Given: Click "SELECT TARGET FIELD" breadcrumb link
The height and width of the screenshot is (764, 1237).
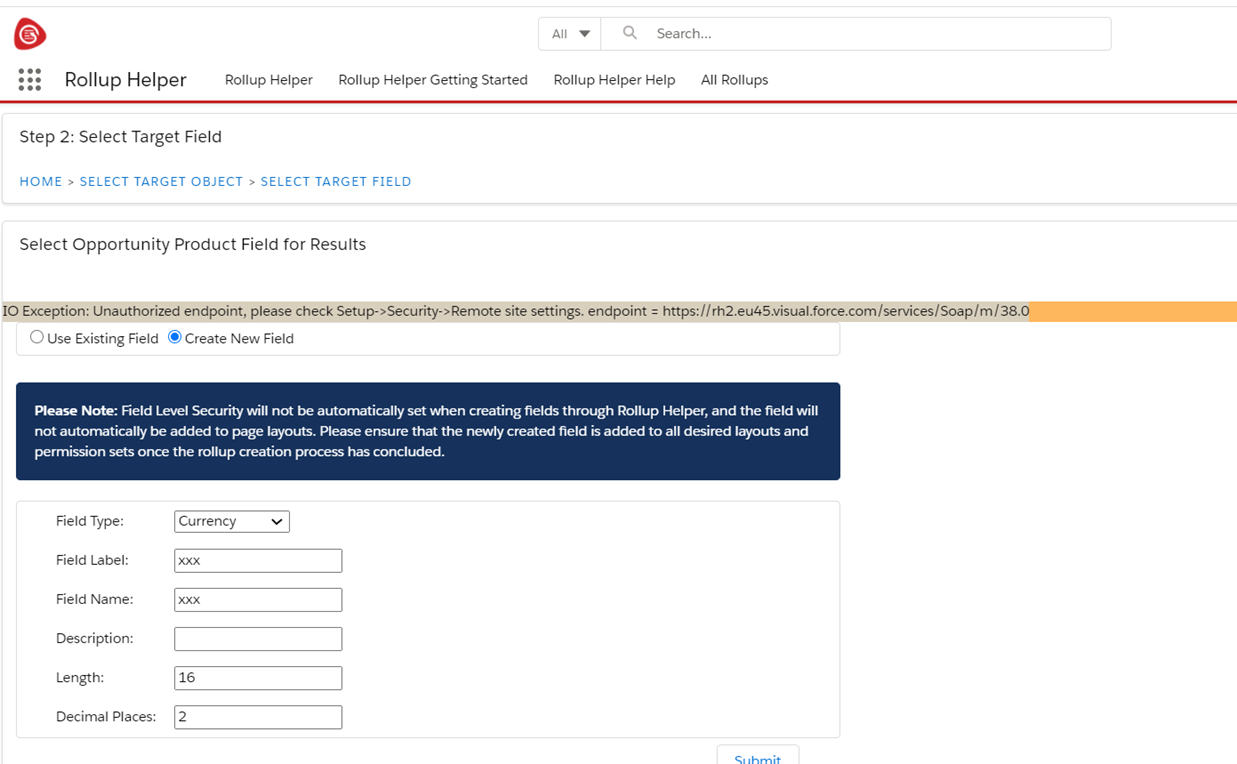Looking at the screenshot, I should pos(336,181).
